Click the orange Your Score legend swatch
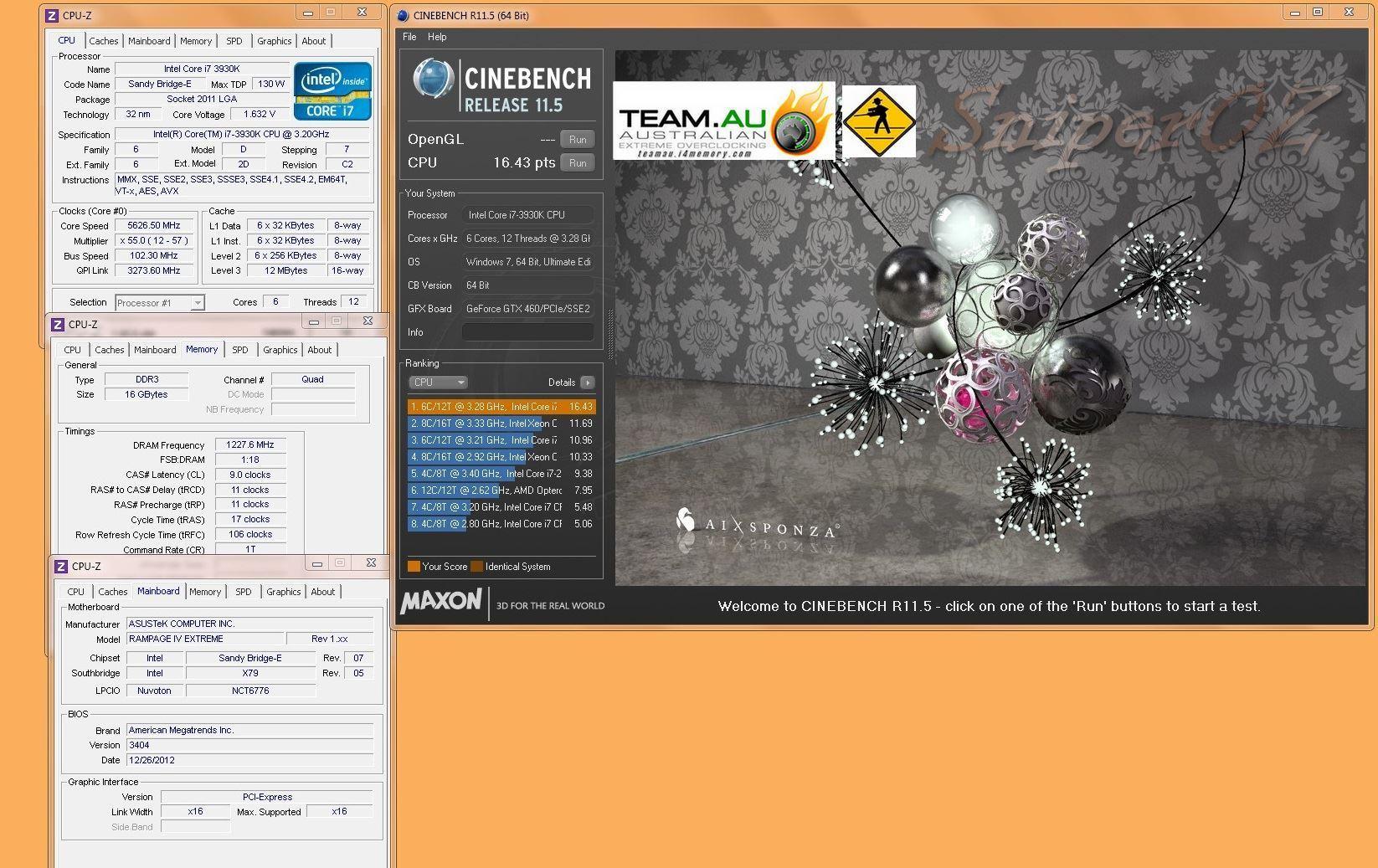The height and width of the screenshot is (868, 1378). click(414, 567)
